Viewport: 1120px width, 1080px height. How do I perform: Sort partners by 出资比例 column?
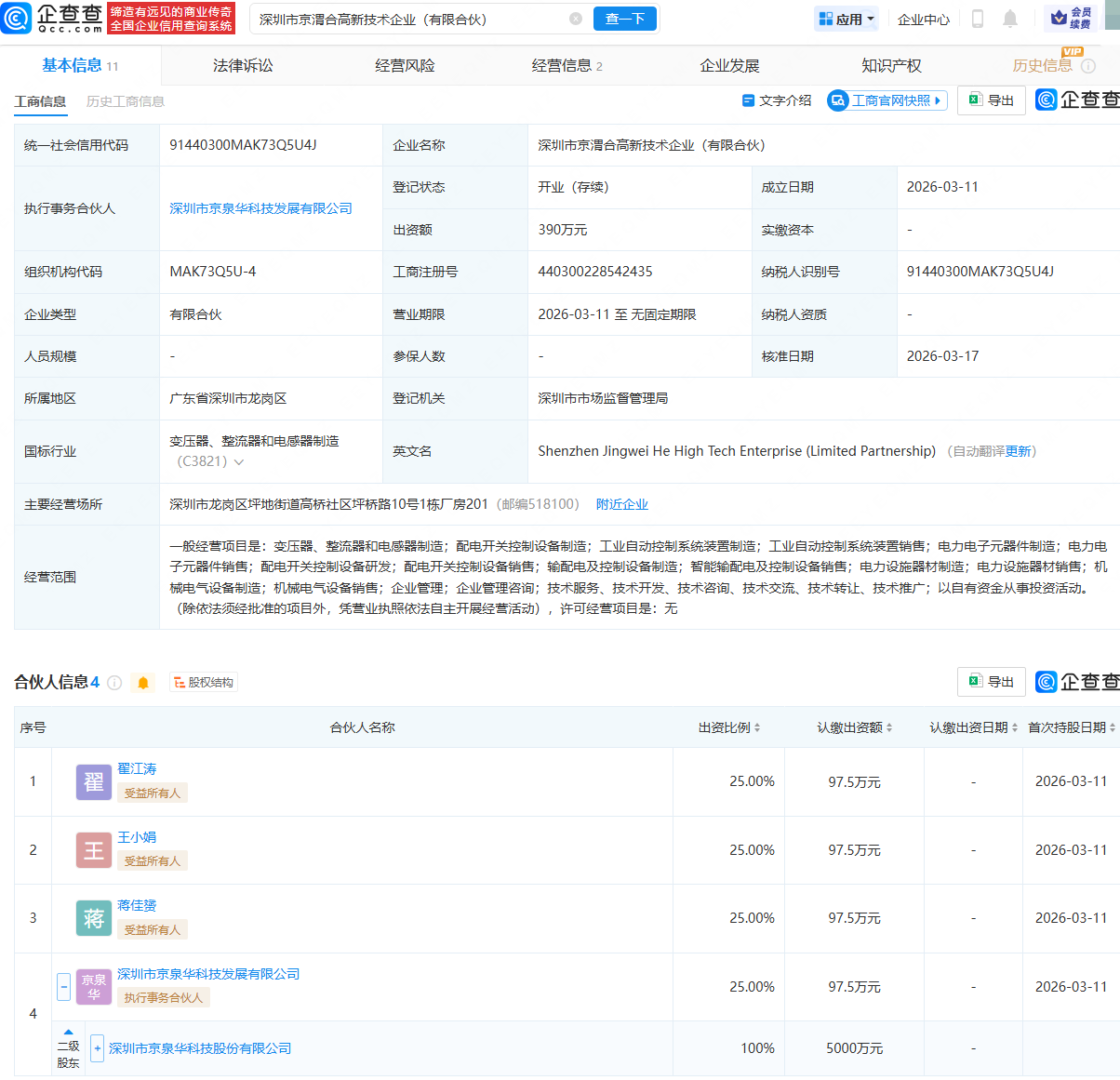click(x=729, y=727)
